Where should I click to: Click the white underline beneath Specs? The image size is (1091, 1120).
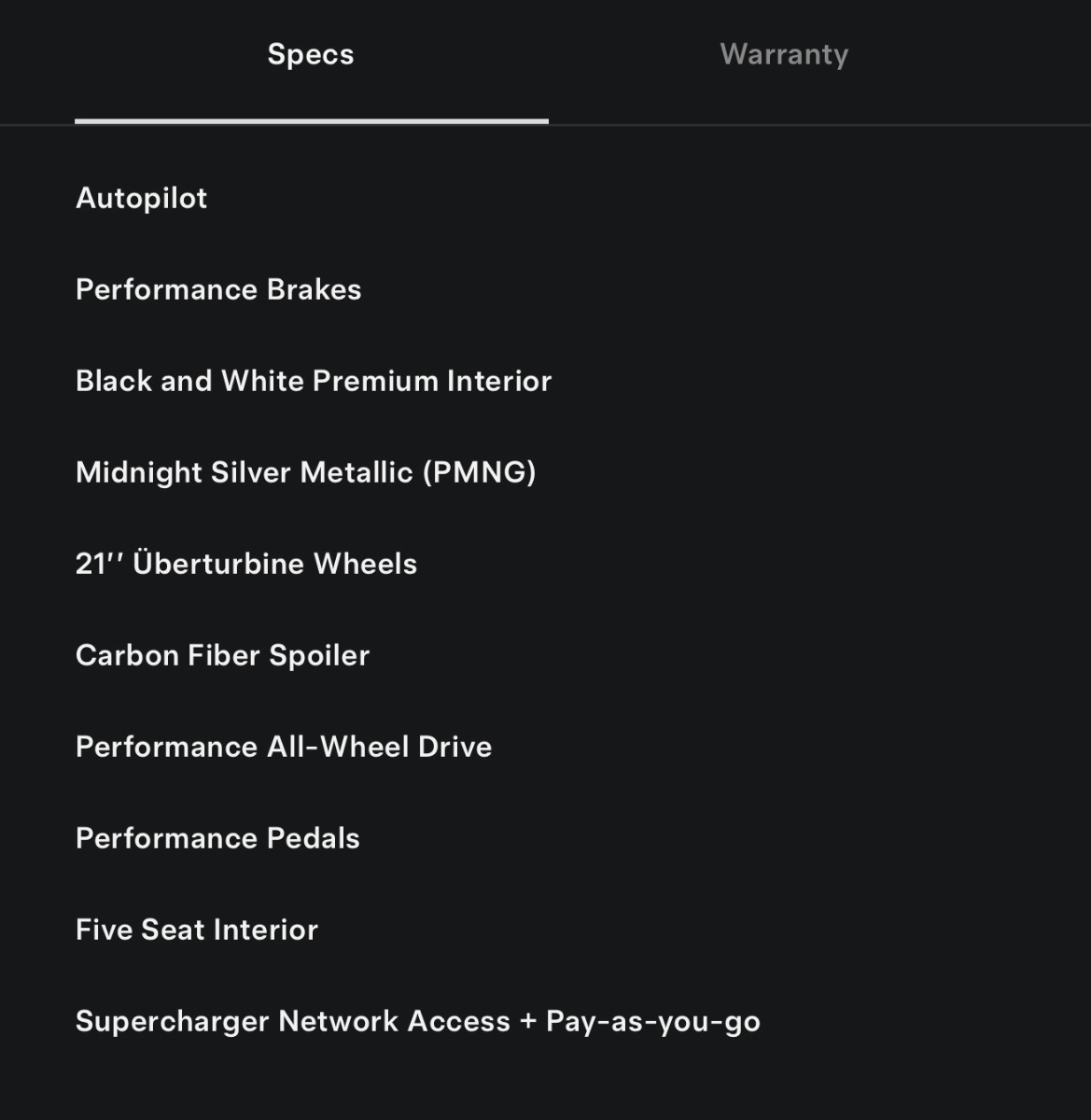[x=312, y=121]
